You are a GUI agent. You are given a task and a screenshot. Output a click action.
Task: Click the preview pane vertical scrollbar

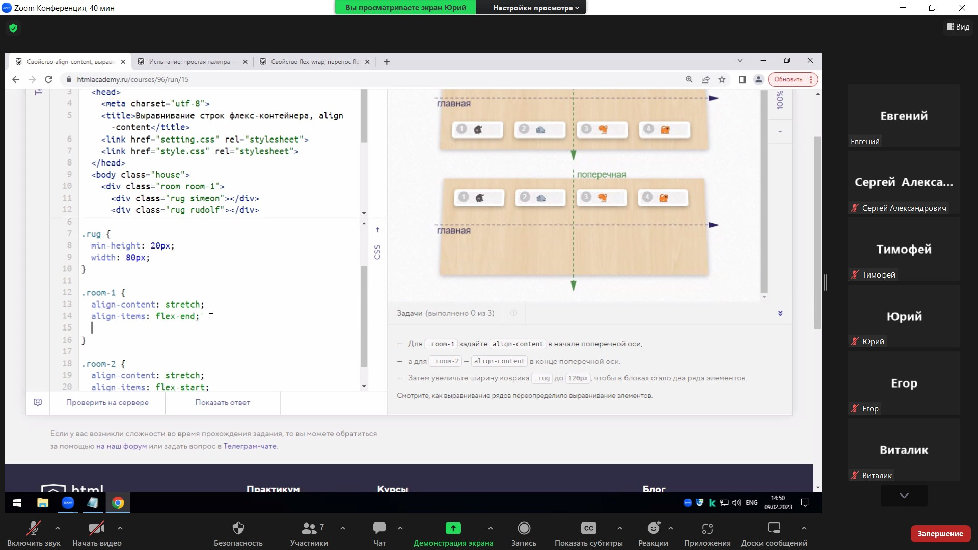(764, 192)
